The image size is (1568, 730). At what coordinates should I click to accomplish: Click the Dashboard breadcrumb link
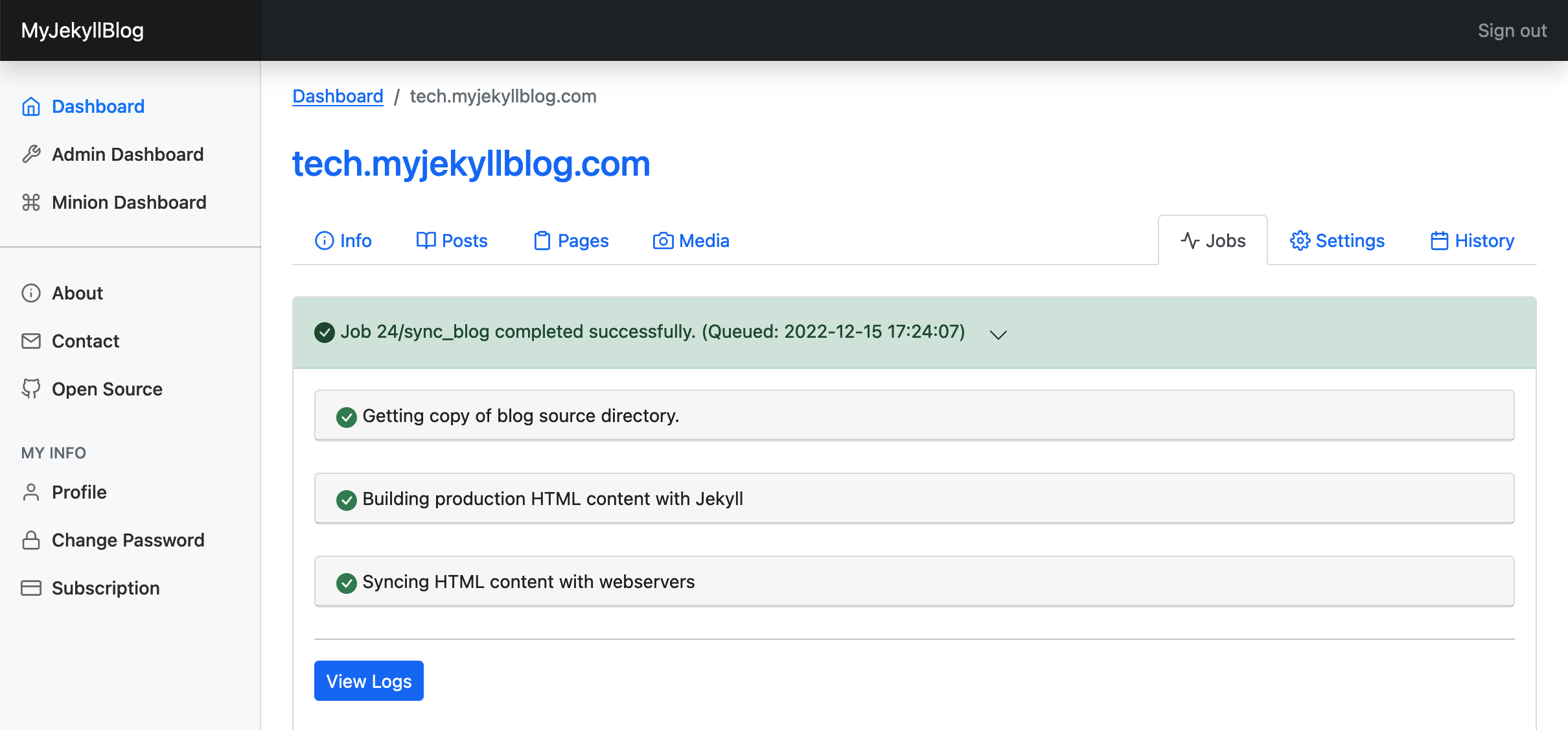pyautogui.click(x=338, y=96)
